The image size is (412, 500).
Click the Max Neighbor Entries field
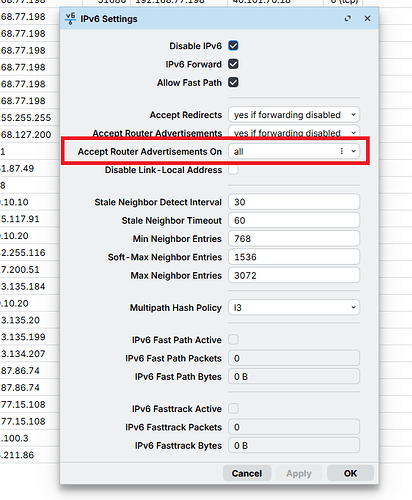pyautogui.click(x=294, y=275)
